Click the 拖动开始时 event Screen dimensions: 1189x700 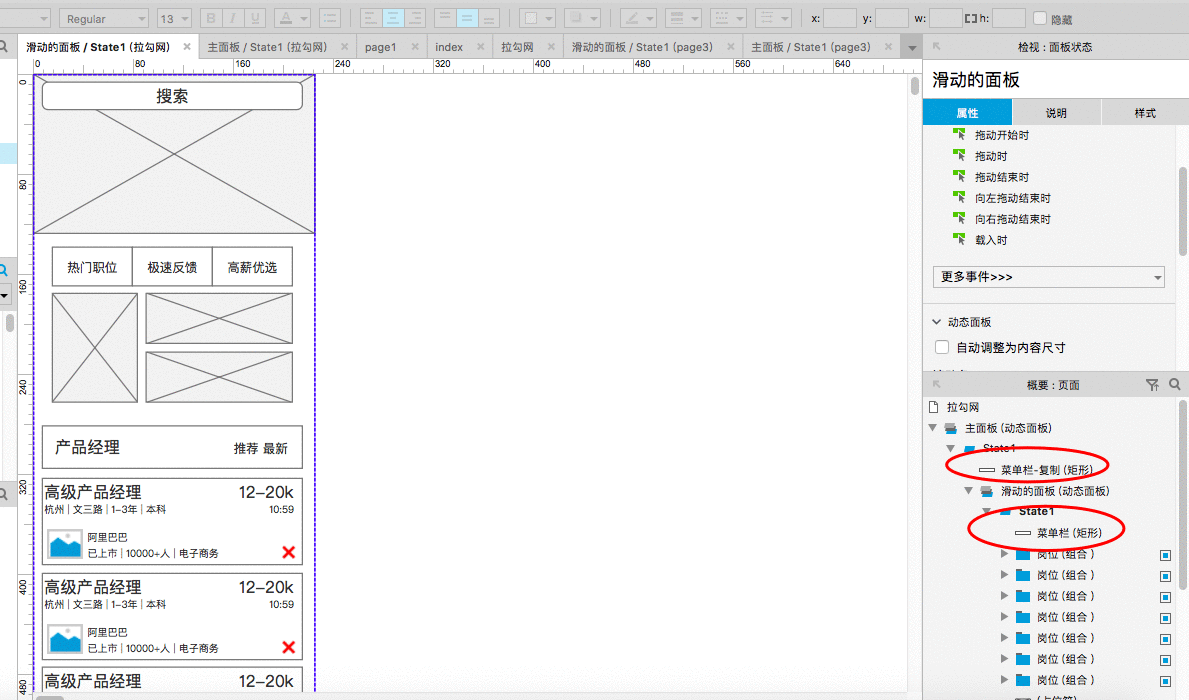(x=1001, y=135)
